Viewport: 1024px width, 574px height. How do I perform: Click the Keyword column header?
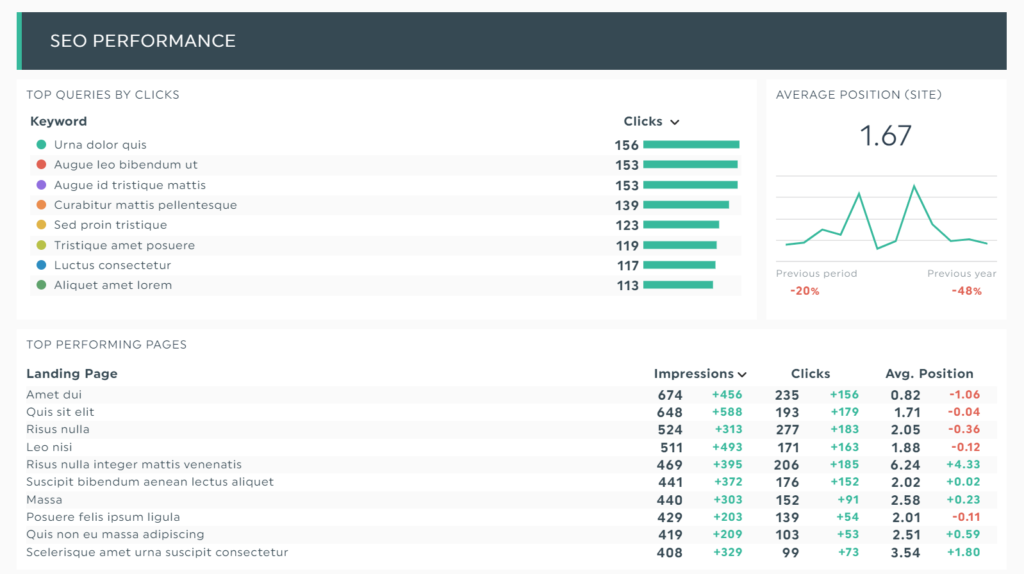[x=58, y=121]
